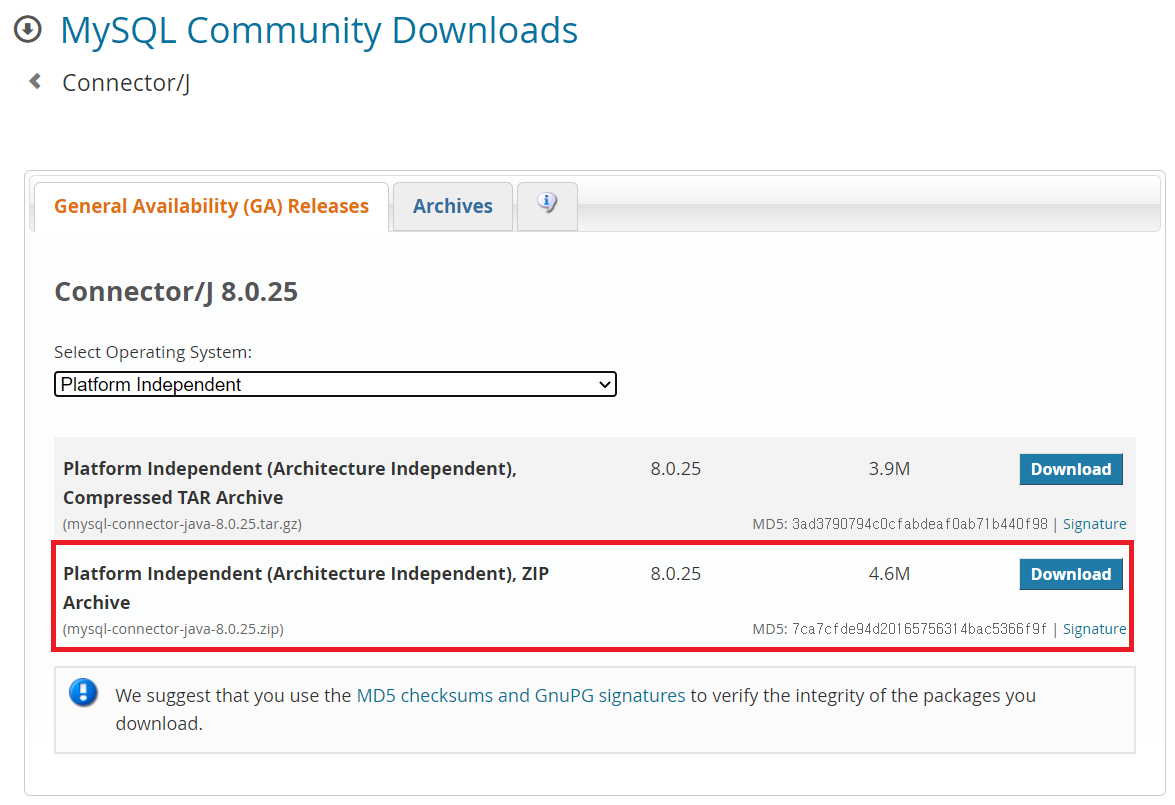Click the 3.9M size value

[889, 468]
